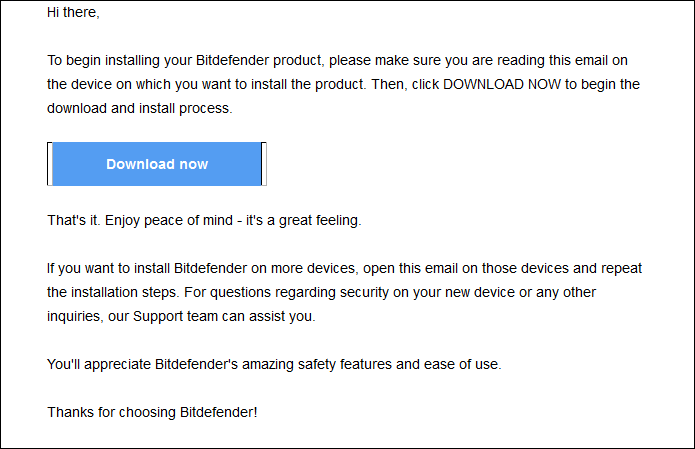Click the 'Hi there,' greeting line
The width and height of the screenshot is (695, 449).
click(73, 12)
